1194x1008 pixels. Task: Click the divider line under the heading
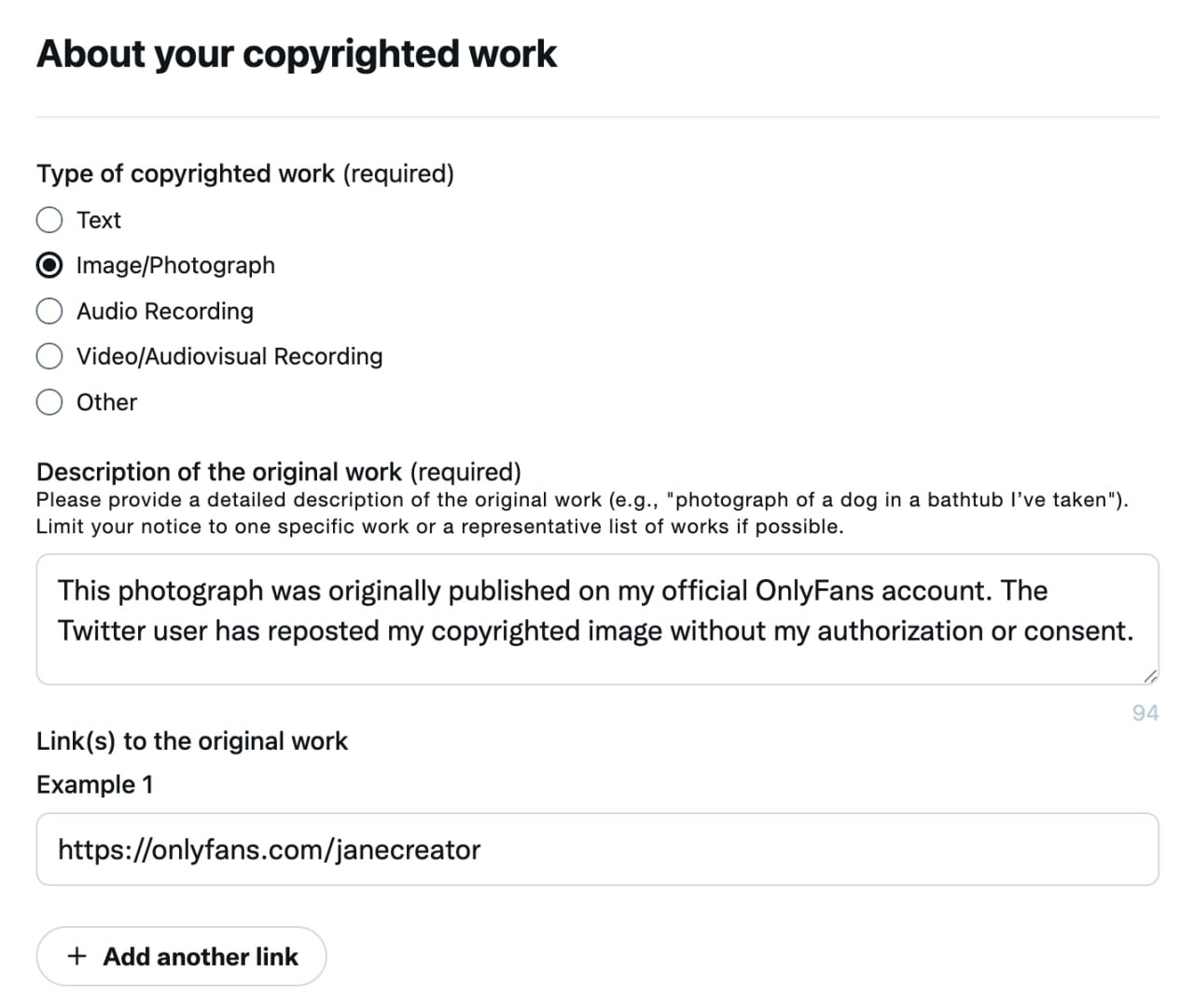tap(597, 117)
